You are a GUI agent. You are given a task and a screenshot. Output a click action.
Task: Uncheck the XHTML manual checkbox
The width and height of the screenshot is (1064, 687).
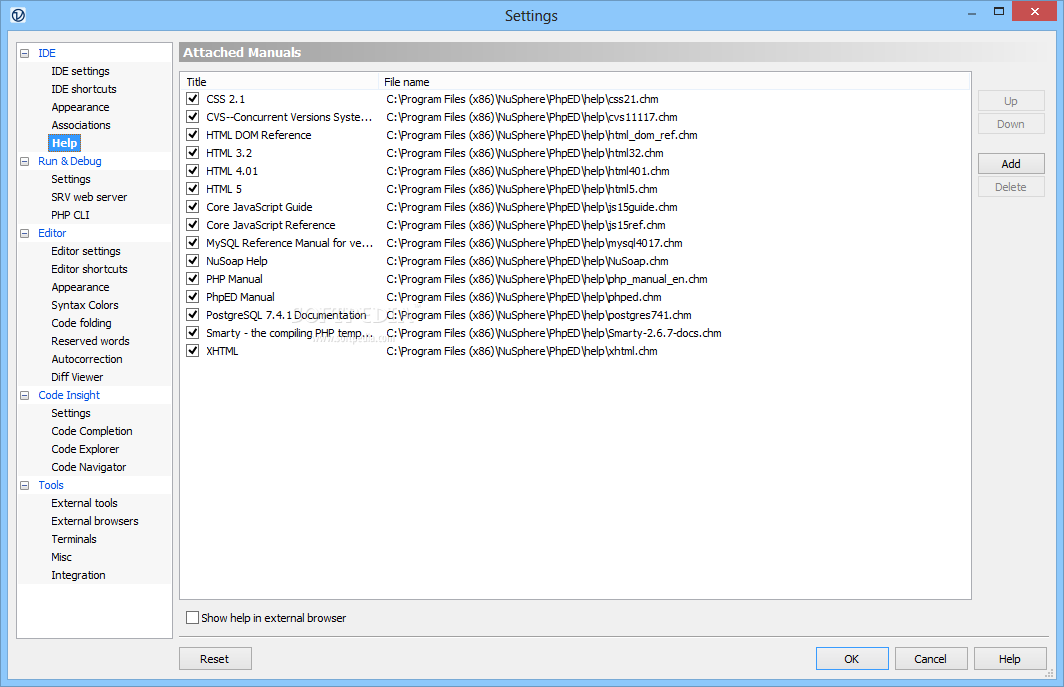tap(193, 350)
